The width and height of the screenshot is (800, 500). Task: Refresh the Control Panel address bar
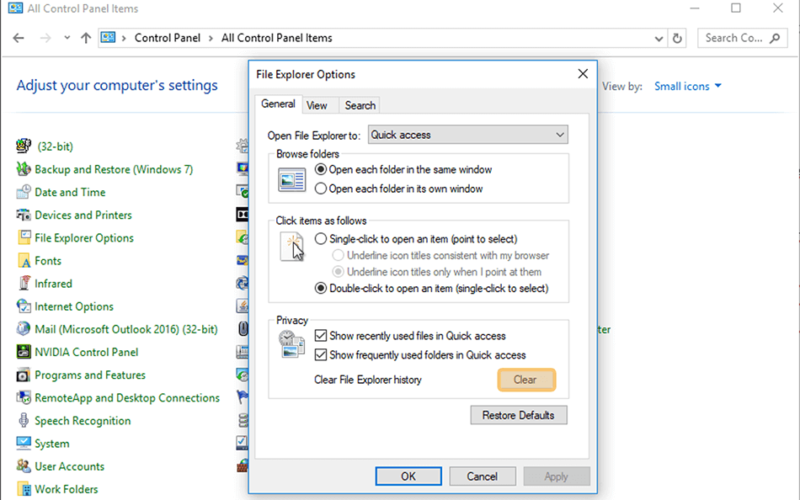[x=677, y=38]
